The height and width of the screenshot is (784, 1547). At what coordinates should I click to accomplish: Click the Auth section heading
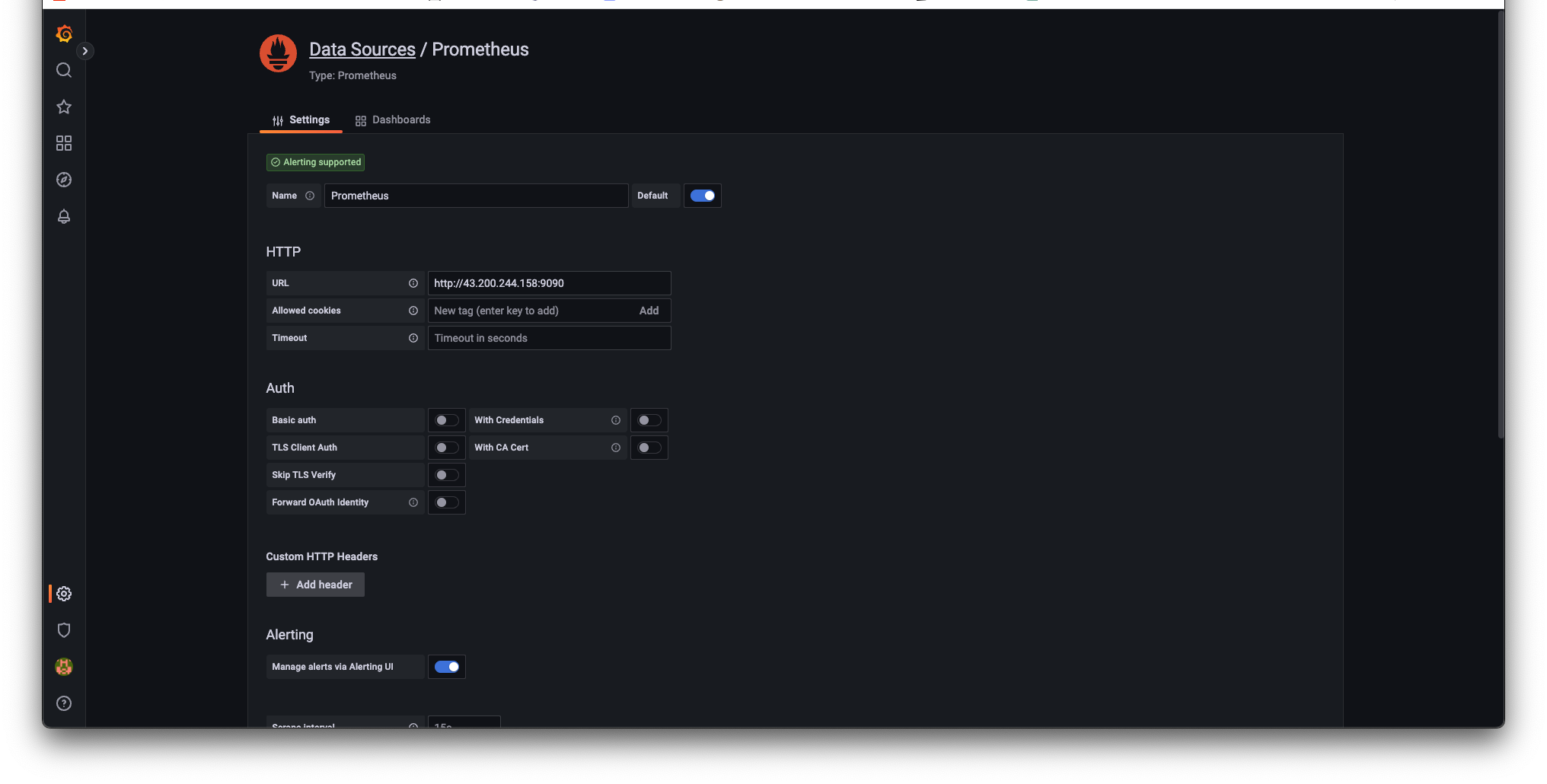280,388
